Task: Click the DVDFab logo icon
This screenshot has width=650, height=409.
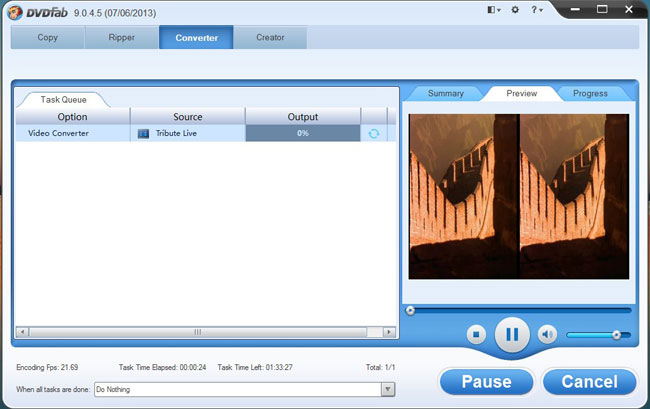Action: click(15, 12)
